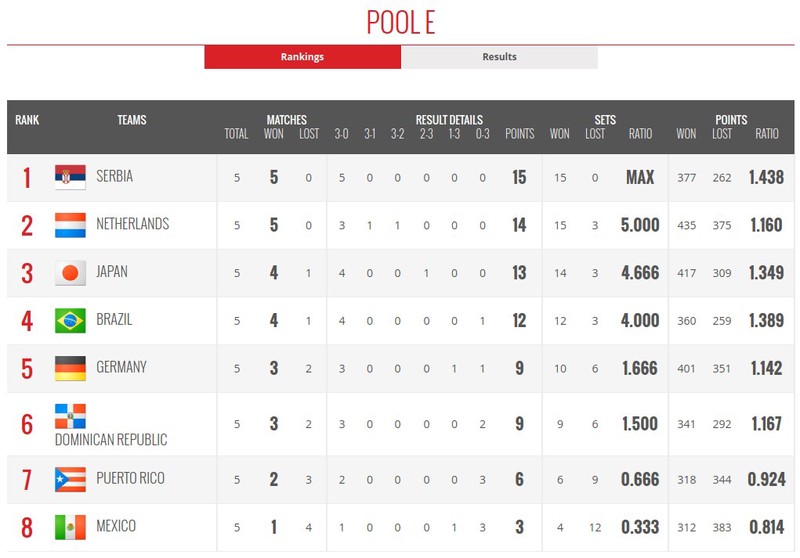This screenshot has height=558, width=800.
Task: Click the Serbia flag icon
Action: pos(70,177)
